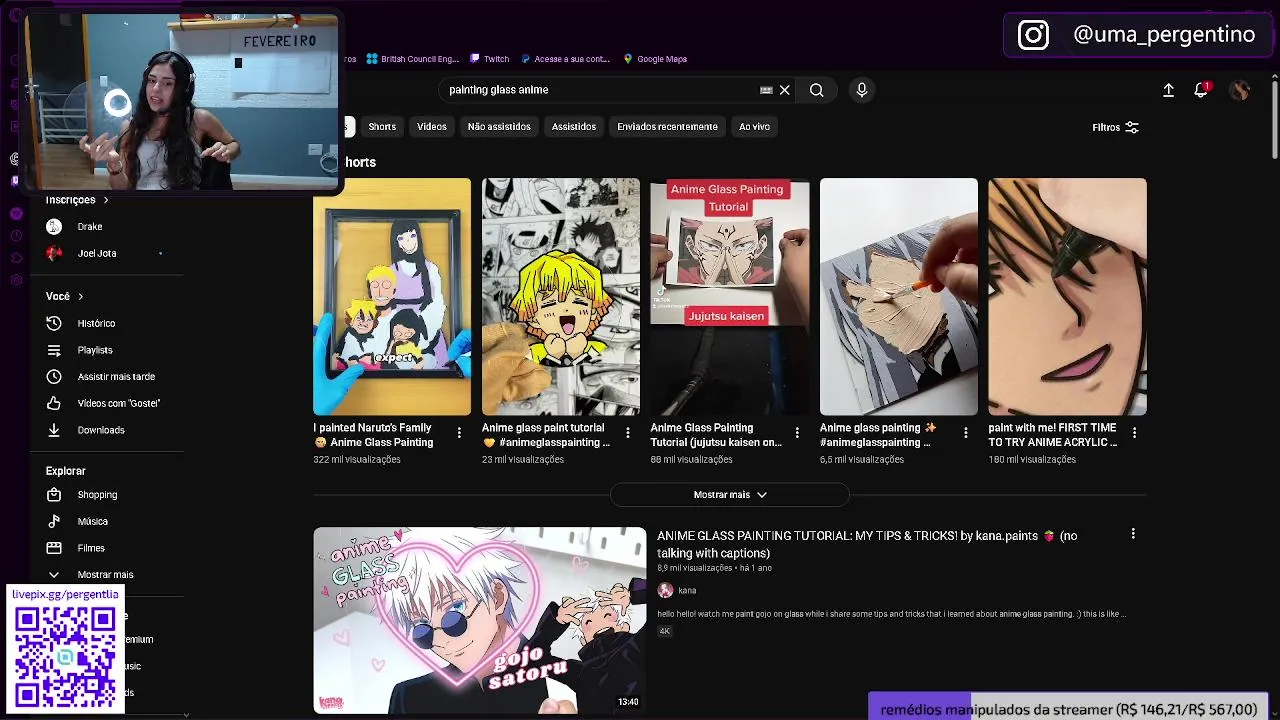Viewport: 1280px width, 720px height.
Task: Open options menu for Naruto's Family short
Action: coord(459,433)
